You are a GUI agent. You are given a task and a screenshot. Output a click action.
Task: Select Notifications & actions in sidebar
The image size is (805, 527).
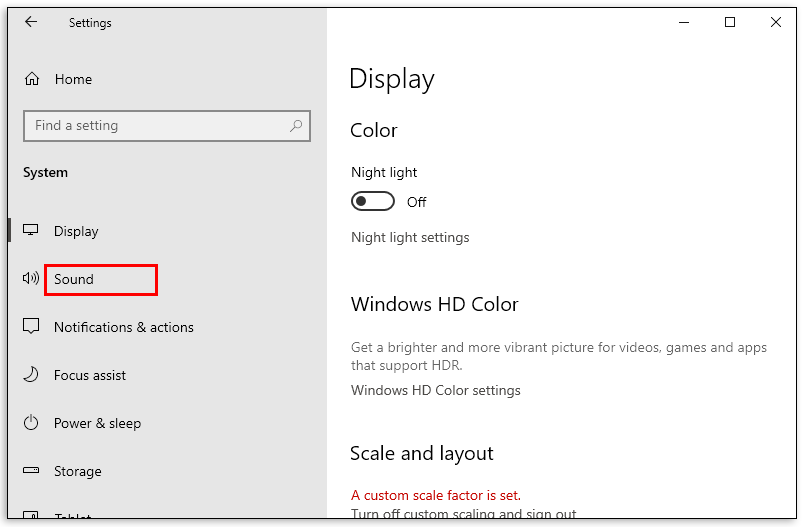[x=123, y=327]
